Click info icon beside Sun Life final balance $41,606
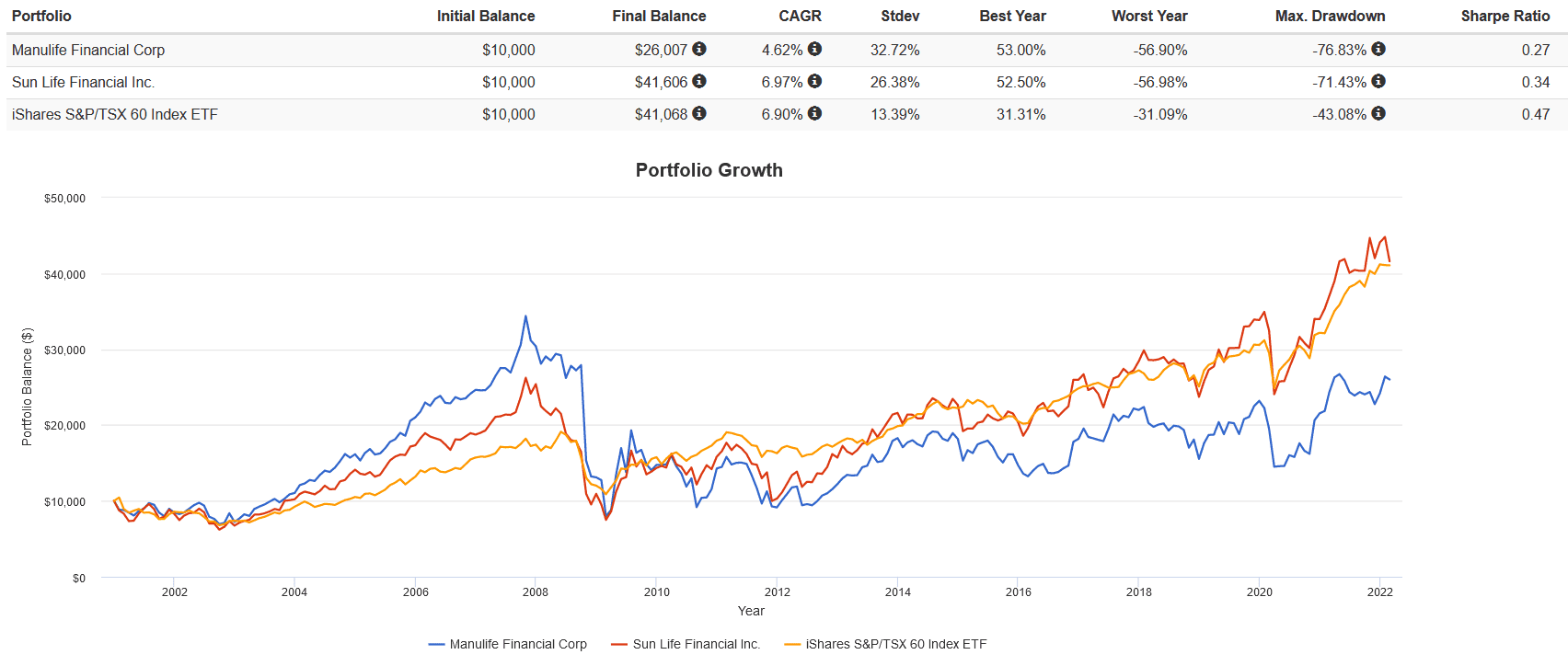 (699, 81)
